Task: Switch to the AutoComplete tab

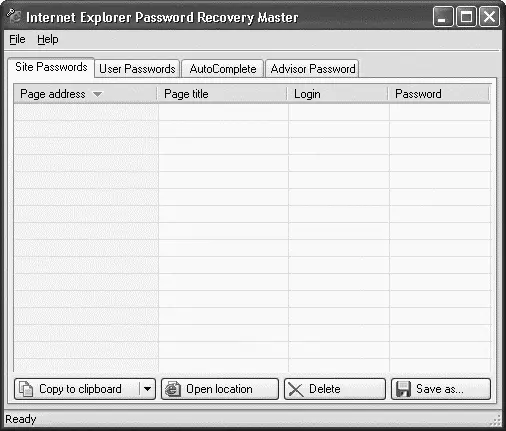Action: [x=223, y=69]
